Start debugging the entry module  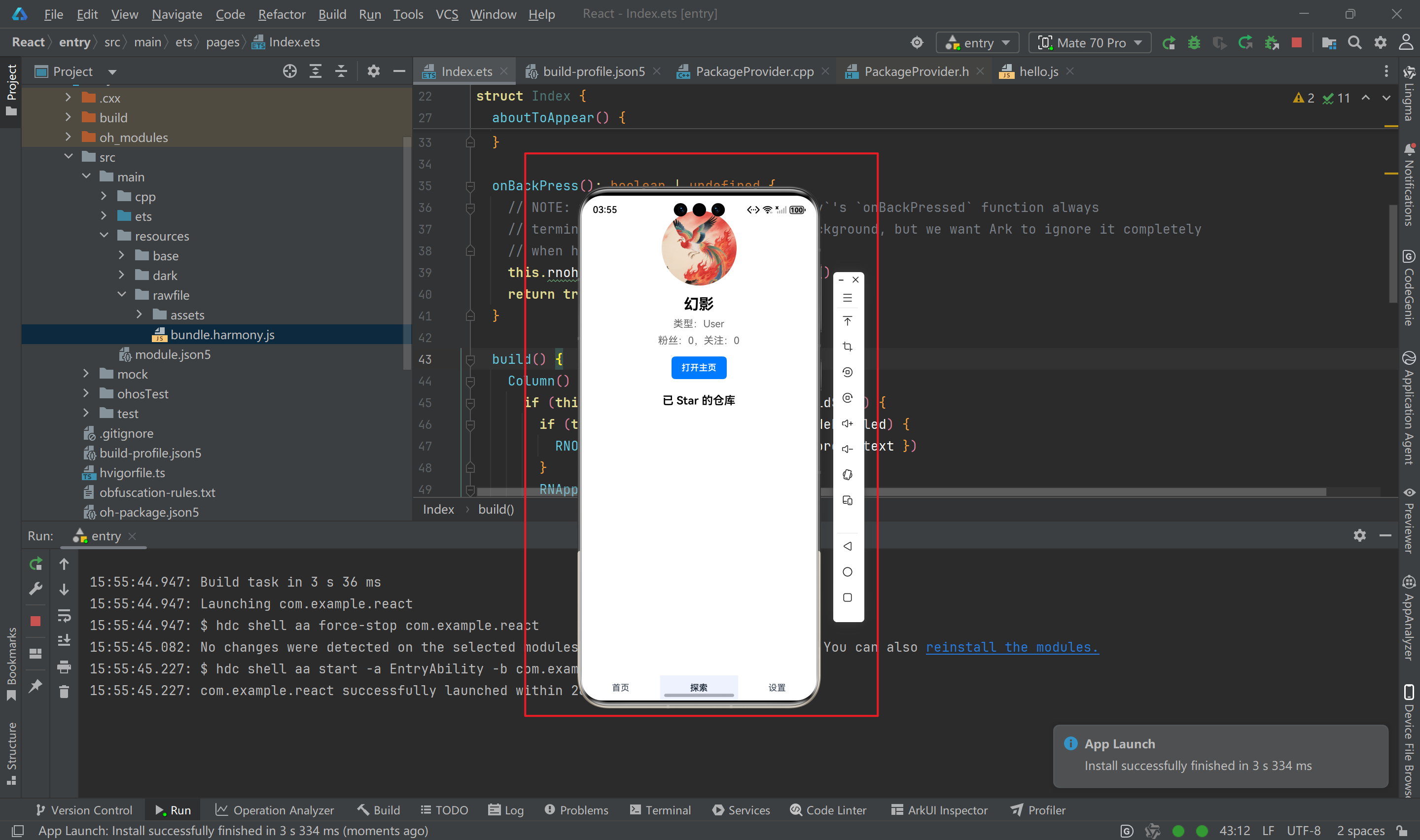(x=1194, y=42)
